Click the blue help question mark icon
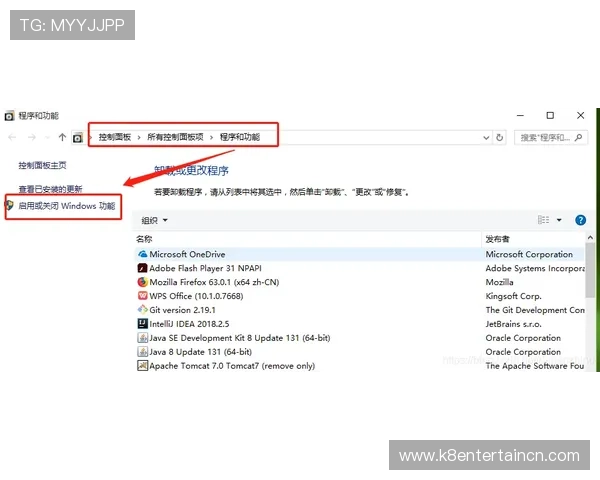 [580, 220]
